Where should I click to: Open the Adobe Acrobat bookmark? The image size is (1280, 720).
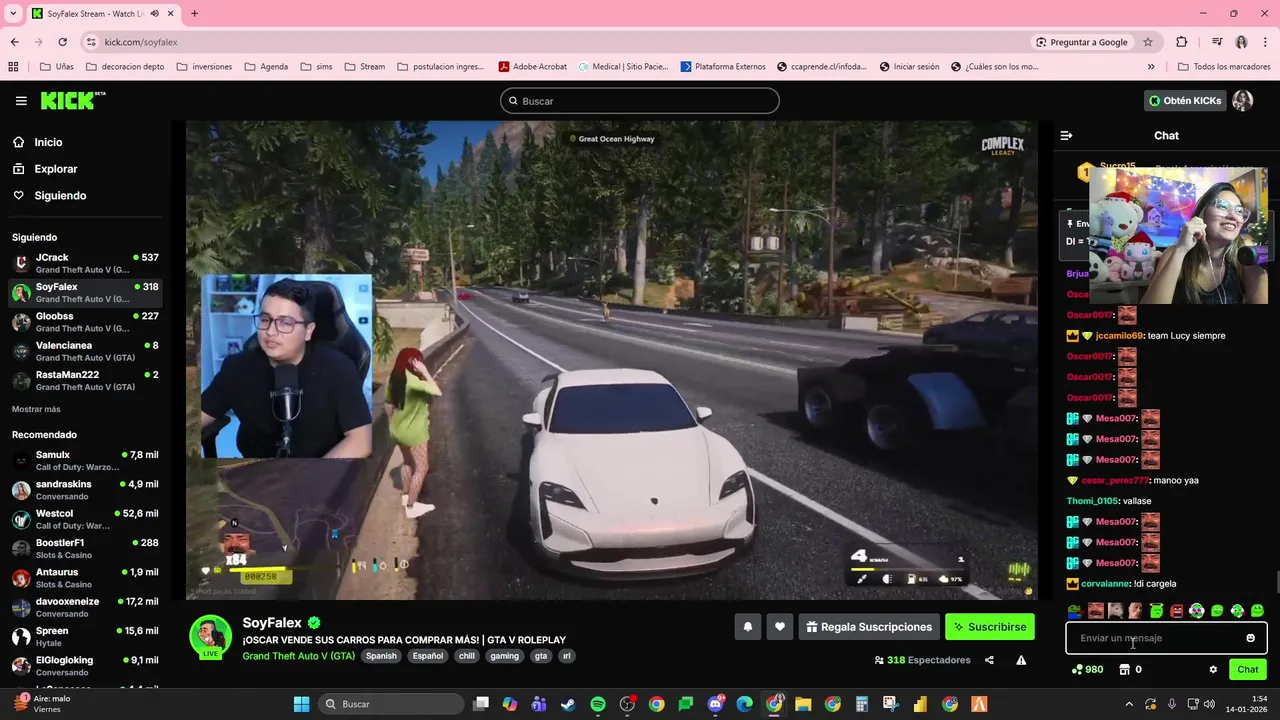[533, 67]
